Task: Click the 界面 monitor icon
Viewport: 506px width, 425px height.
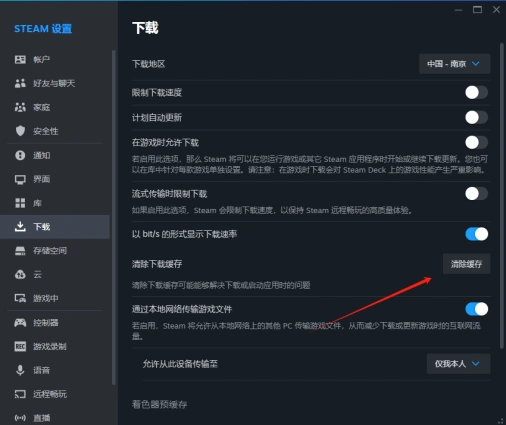Action: tap(20, 179)
